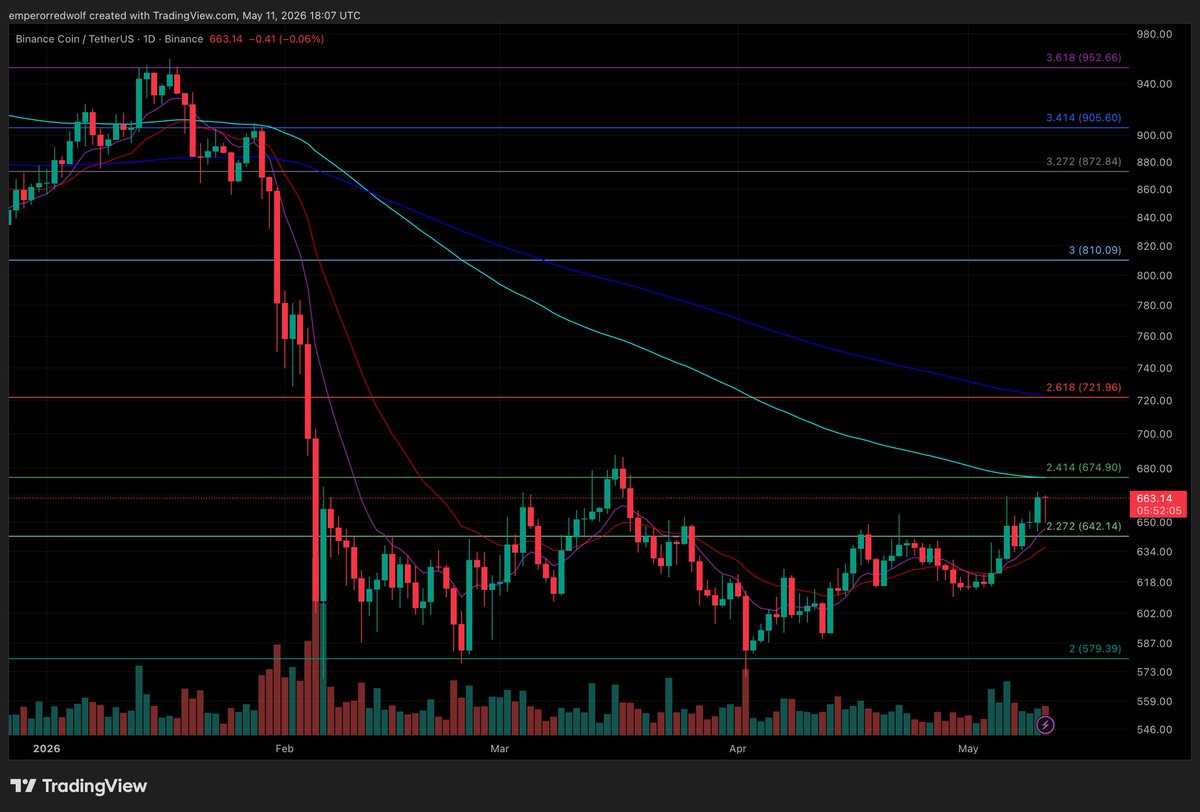Click the 980.00 price axis label
1200x812 pixels.
(x=1153, y=34)
